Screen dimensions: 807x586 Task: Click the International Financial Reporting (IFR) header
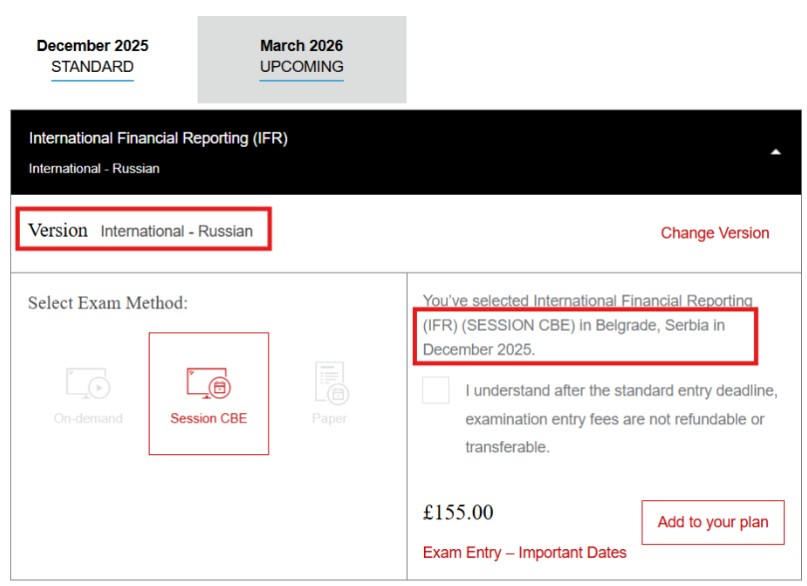pyautogui.click(x=158, y=139)
